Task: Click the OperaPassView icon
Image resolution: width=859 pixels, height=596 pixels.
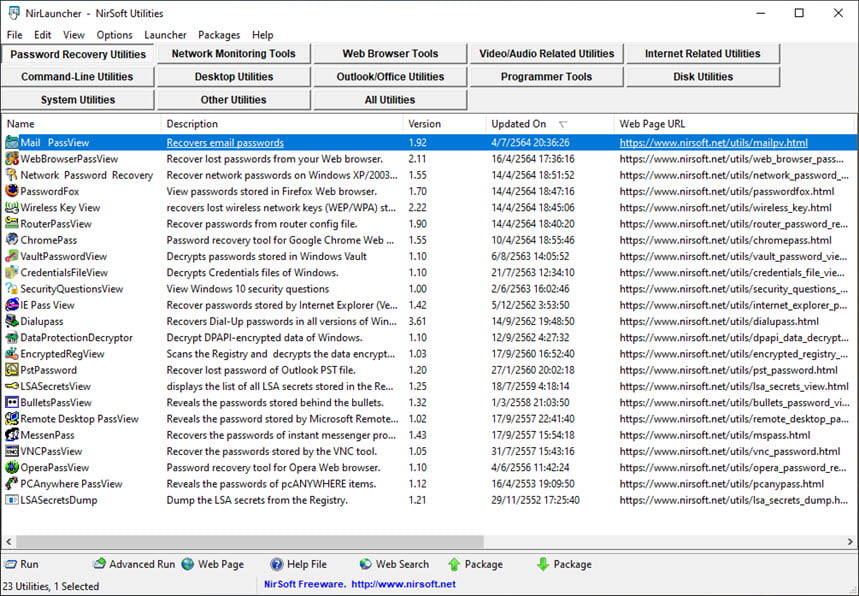Action: [12, 467]
